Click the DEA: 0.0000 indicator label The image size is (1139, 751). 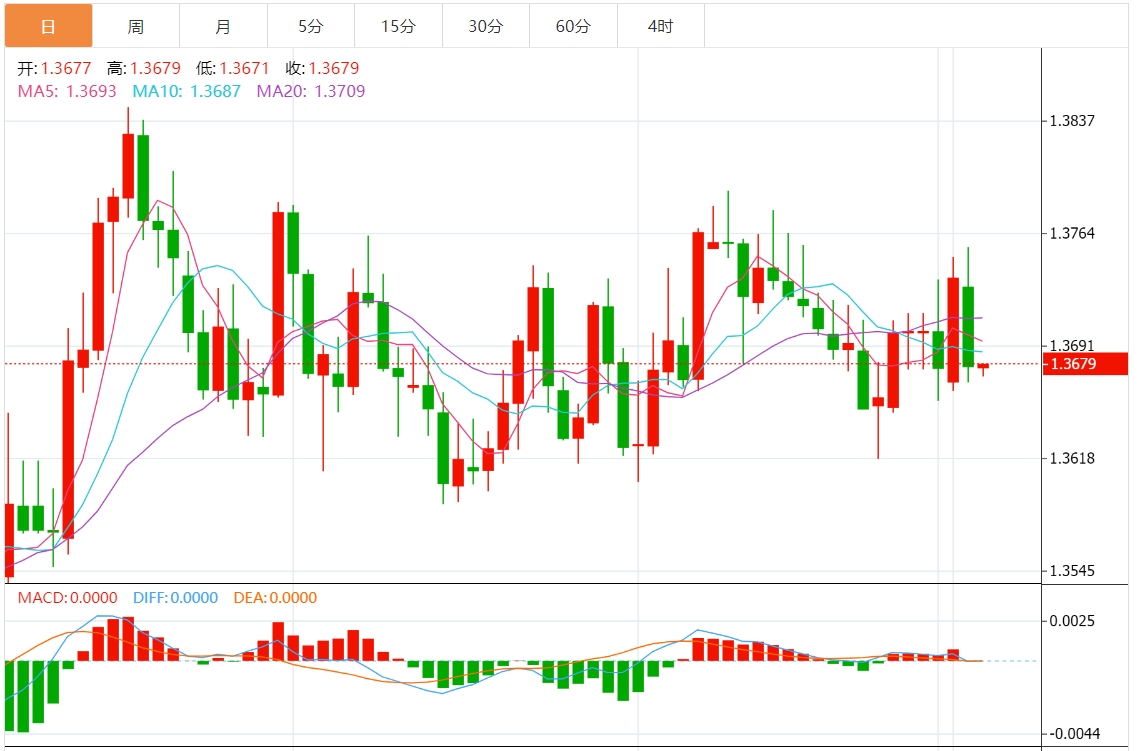(275, 598)
